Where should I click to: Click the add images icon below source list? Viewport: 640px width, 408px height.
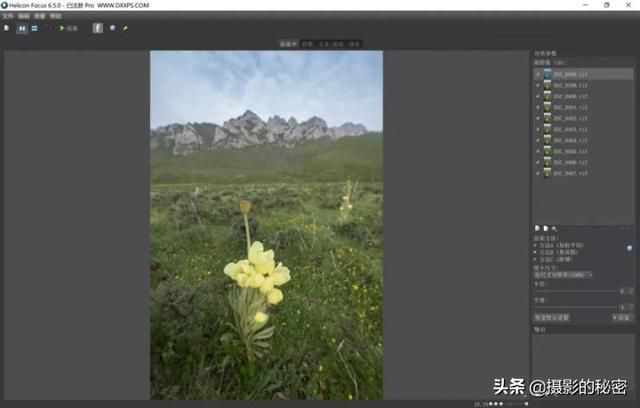pos(537,228)
